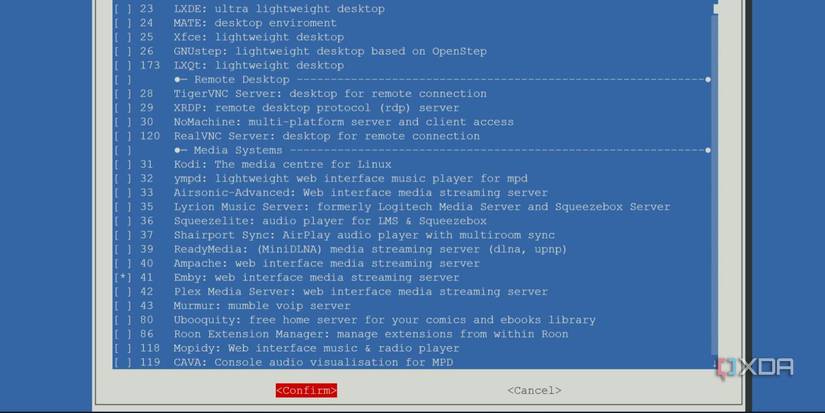Select the Plex Media Server row
This screenshot has width=825, height=413.
tap(411, 291)
